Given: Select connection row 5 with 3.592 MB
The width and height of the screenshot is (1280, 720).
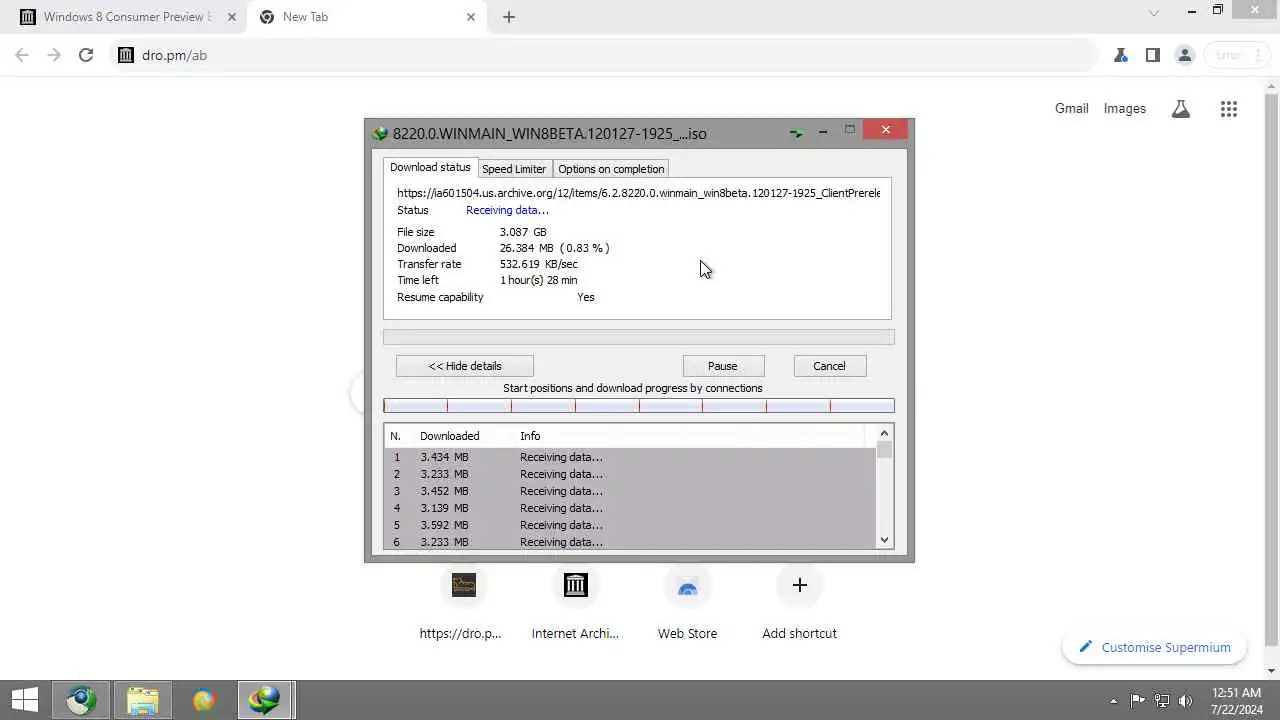Looking at the screenshot, I should point(630,525).
